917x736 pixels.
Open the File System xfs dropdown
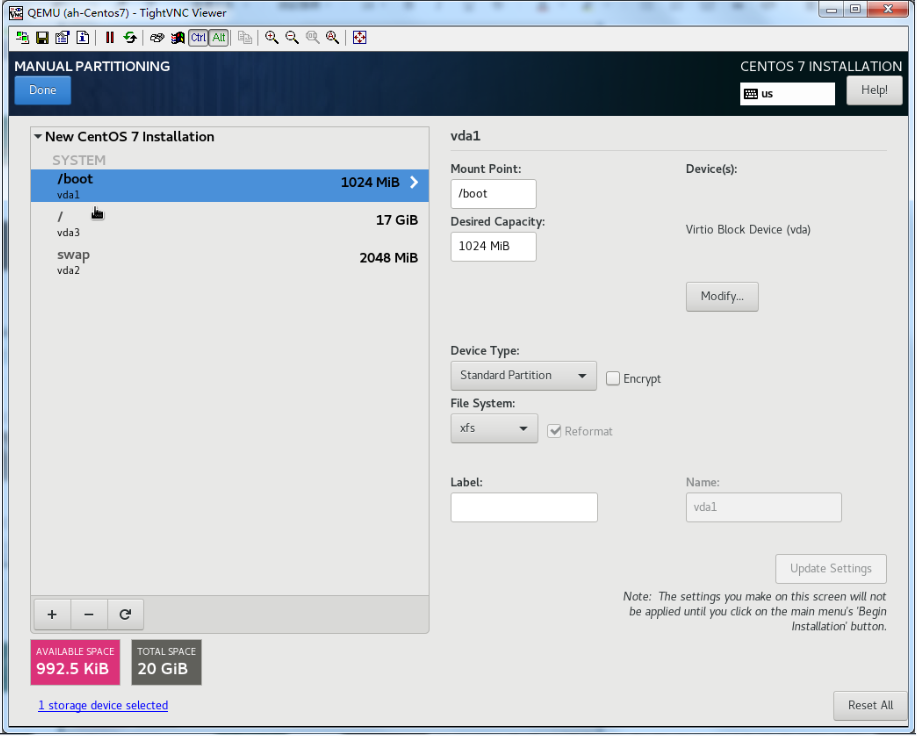(x=494, y=429)
